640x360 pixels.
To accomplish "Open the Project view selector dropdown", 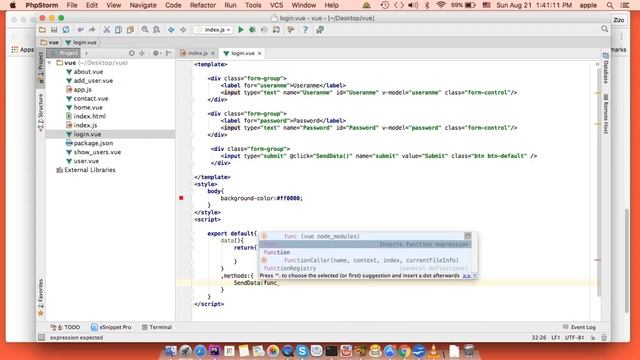I will tap(63, 53).
